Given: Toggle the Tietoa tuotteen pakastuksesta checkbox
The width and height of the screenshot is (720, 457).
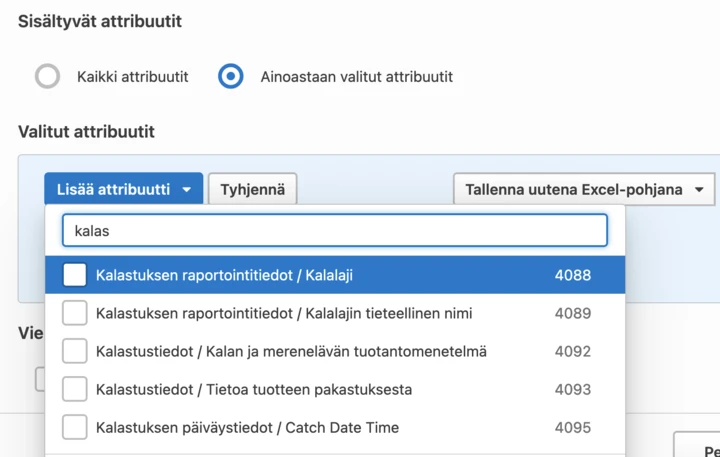Looking at the screenshot, I should [x=75, y=389].
